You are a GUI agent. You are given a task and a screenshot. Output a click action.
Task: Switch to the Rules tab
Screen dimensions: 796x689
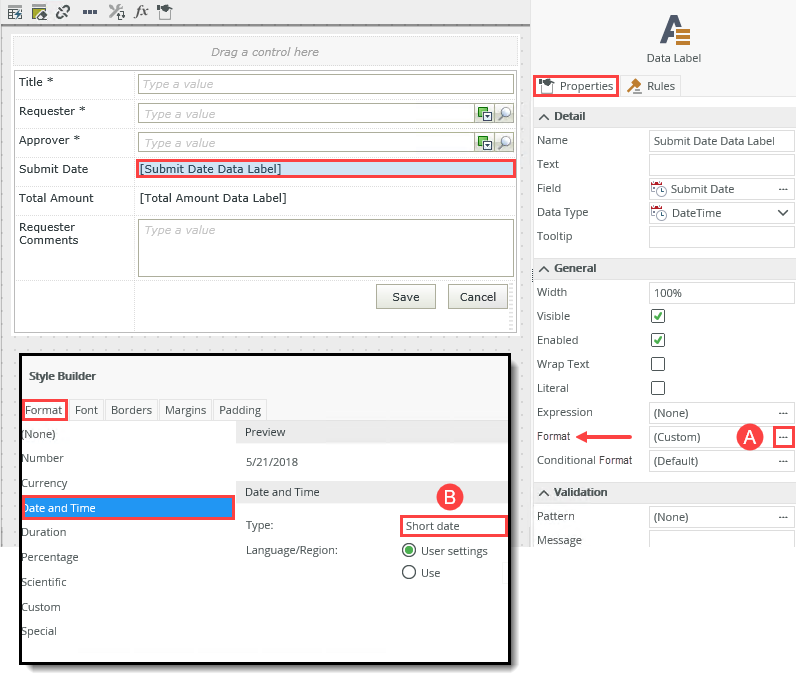tap(651, 86)
